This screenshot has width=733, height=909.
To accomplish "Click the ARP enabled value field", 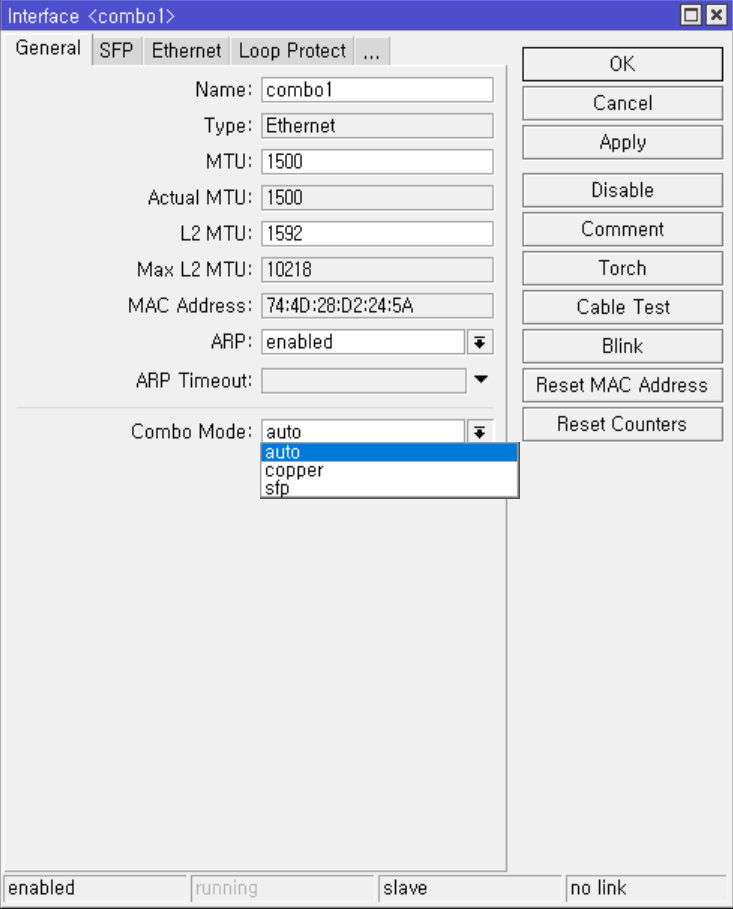I will tap(363, 342).
